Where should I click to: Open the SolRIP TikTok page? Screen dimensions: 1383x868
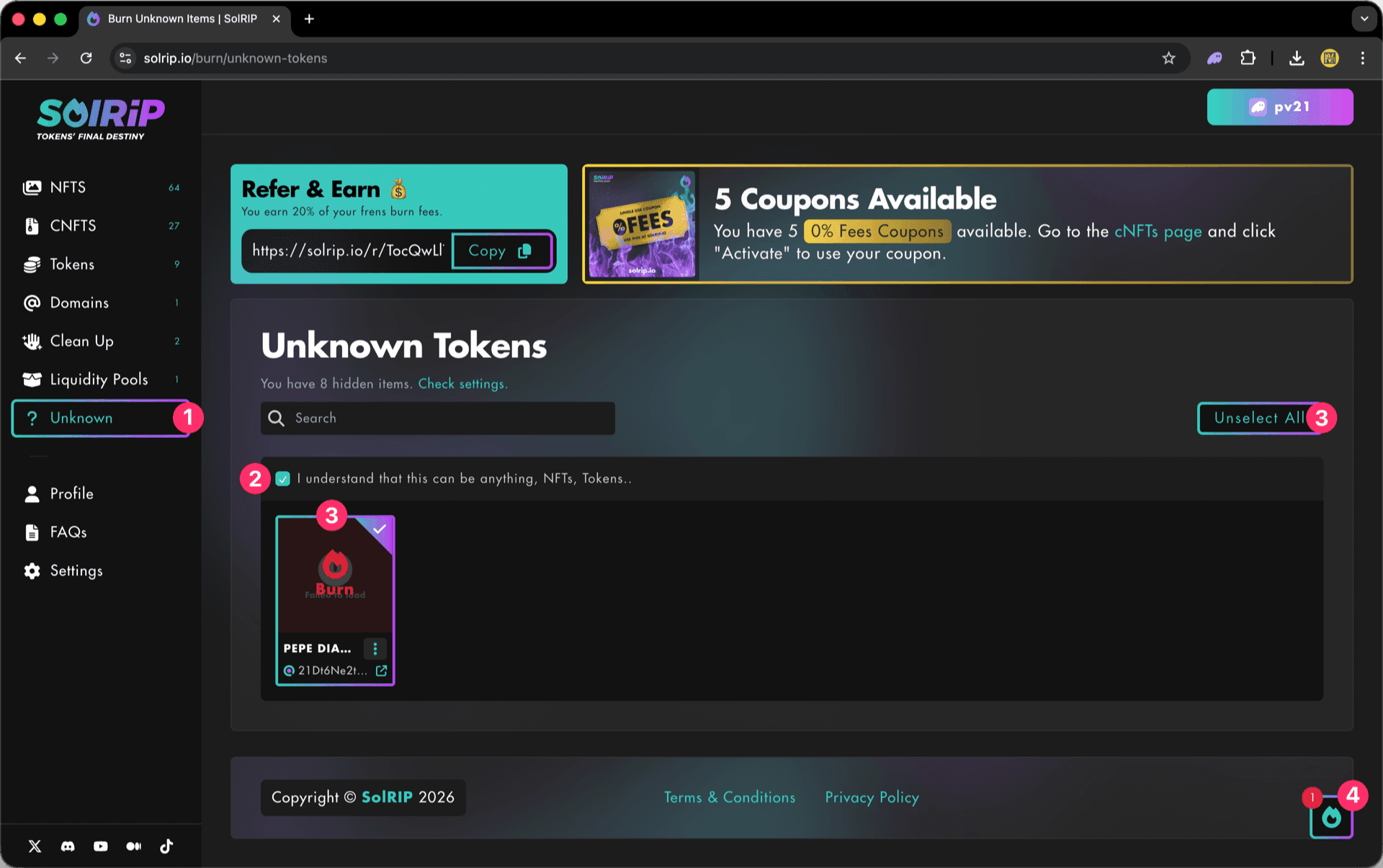point(166,846)
